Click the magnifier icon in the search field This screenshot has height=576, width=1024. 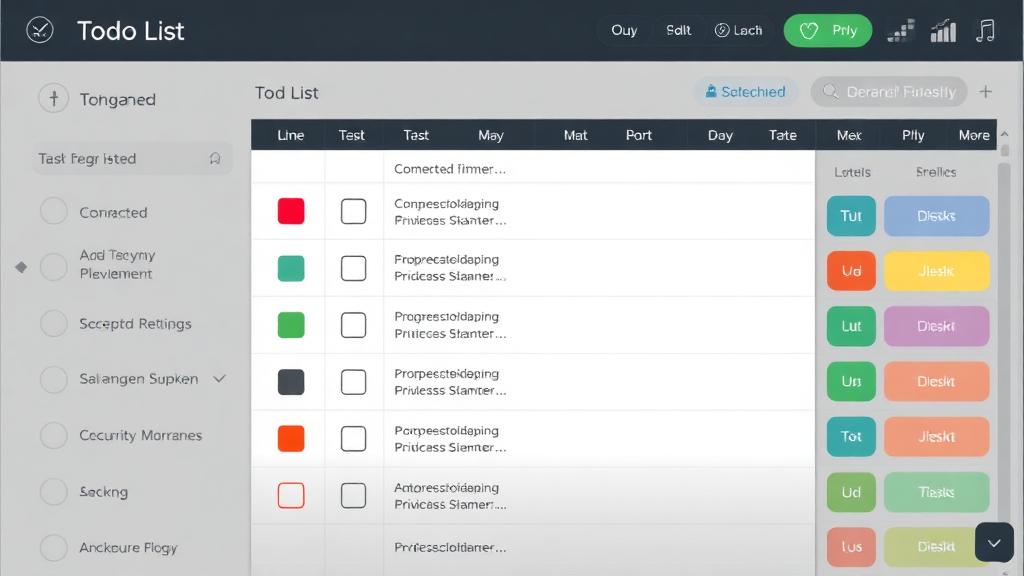point(830,91)
